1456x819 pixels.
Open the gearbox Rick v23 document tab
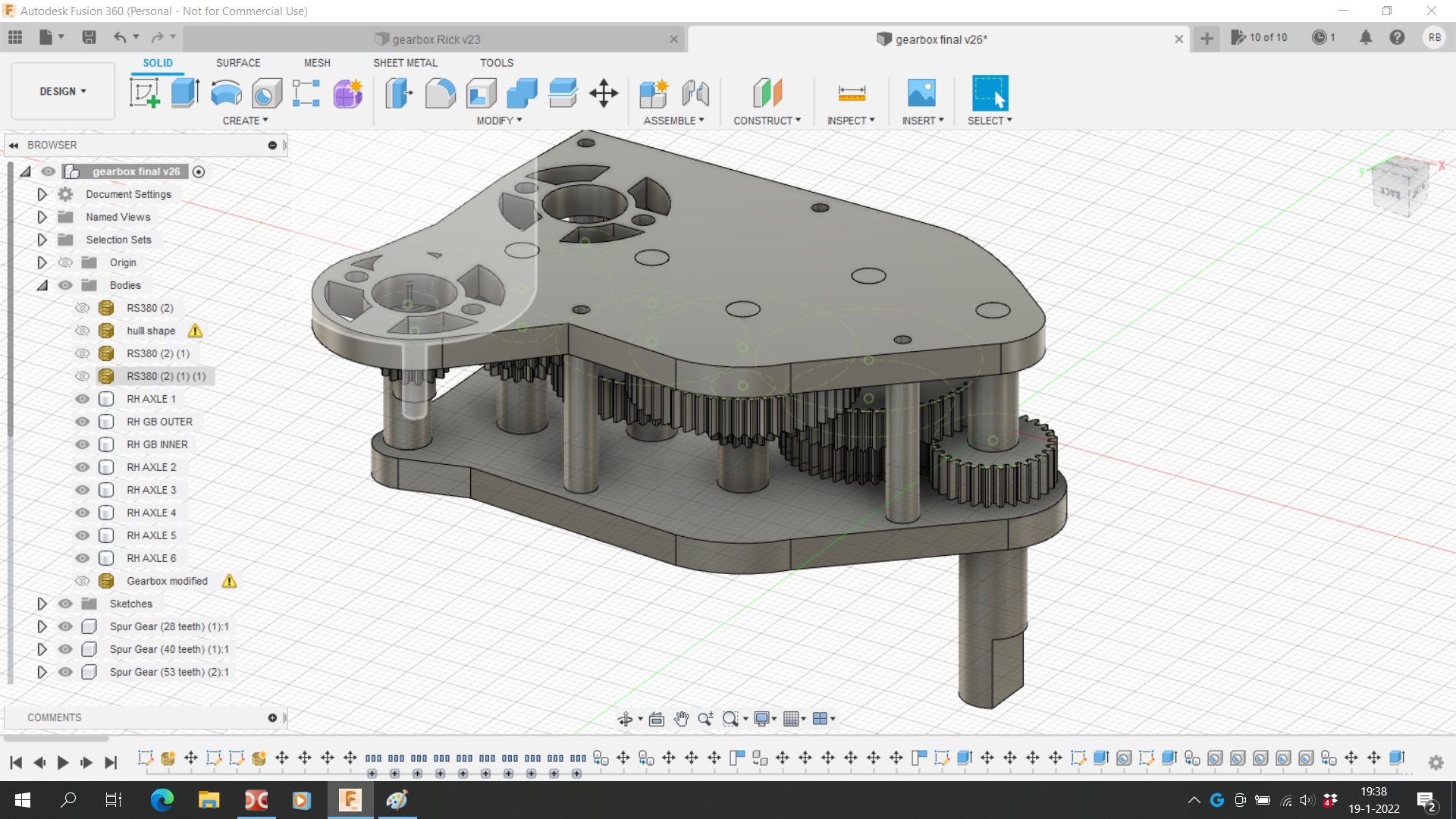tap(436, 39)
